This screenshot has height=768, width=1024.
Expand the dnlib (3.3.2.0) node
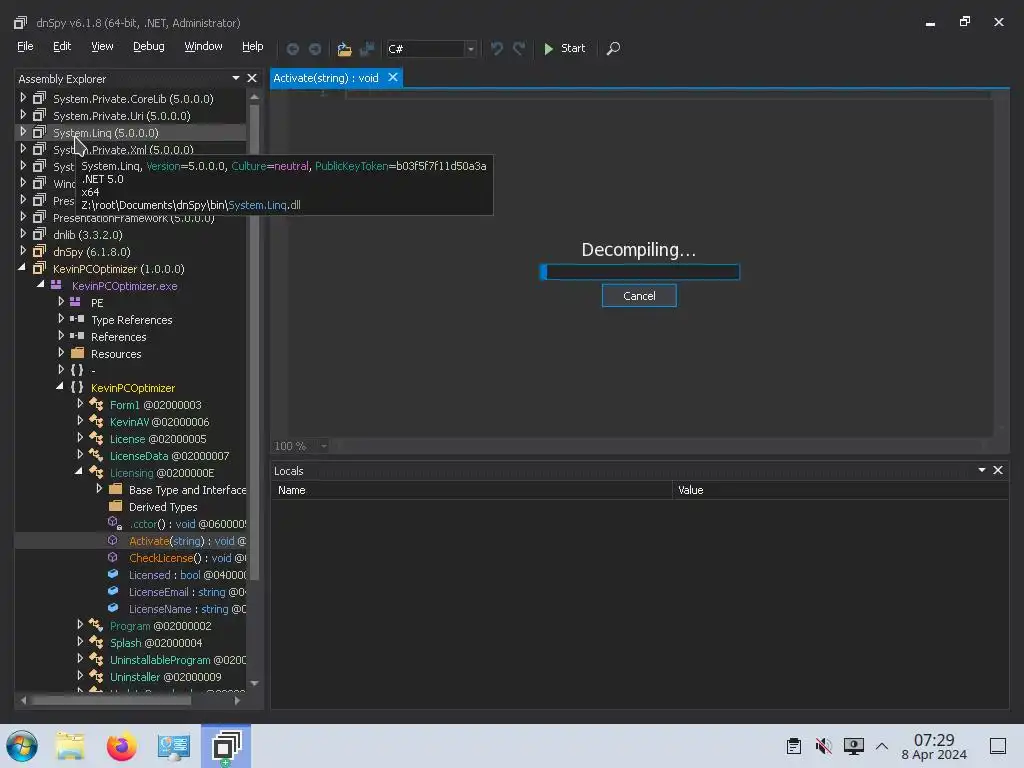tap(23, 234)
